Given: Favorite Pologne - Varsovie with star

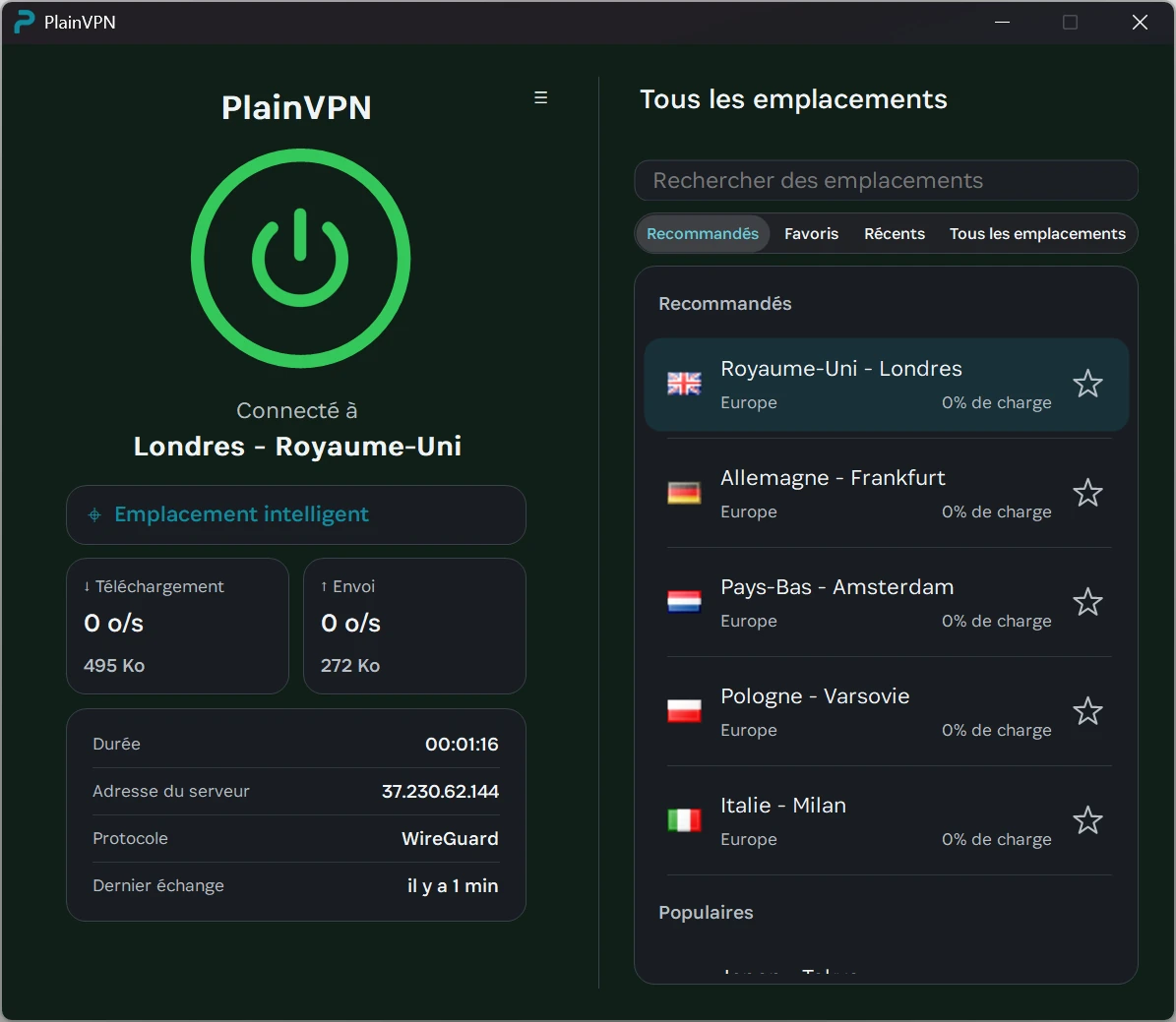Looking at the screenshot, I should [1086, 711].
